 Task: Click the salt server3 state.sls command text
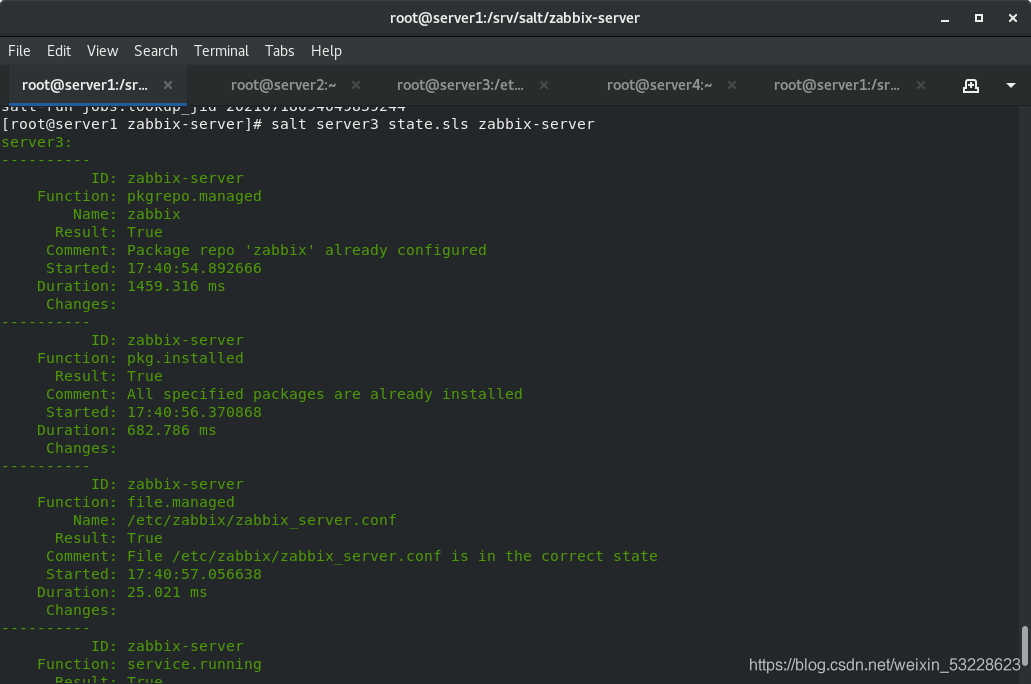point(433,124)
